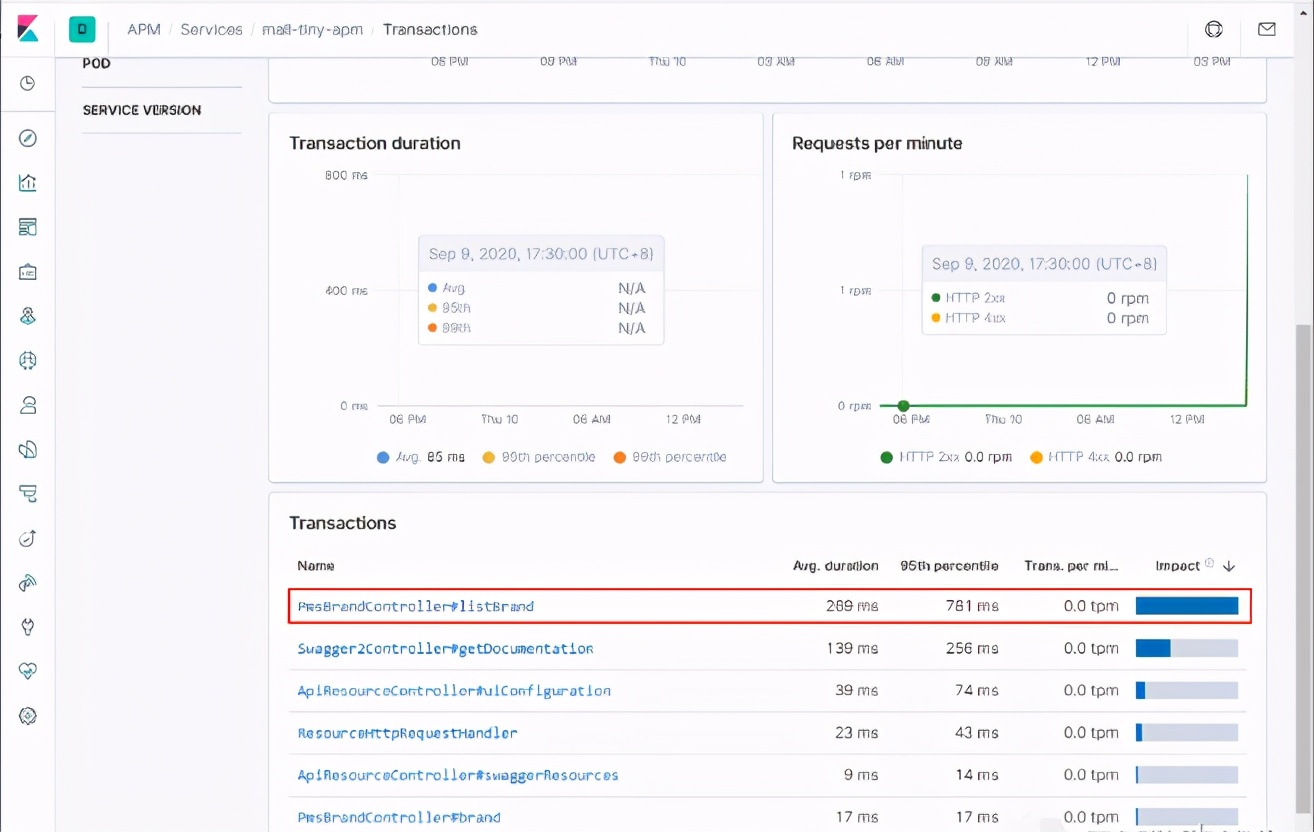Click the green space avatar in header
This screenshot has height=832, width=1314.
pos(81,30)
